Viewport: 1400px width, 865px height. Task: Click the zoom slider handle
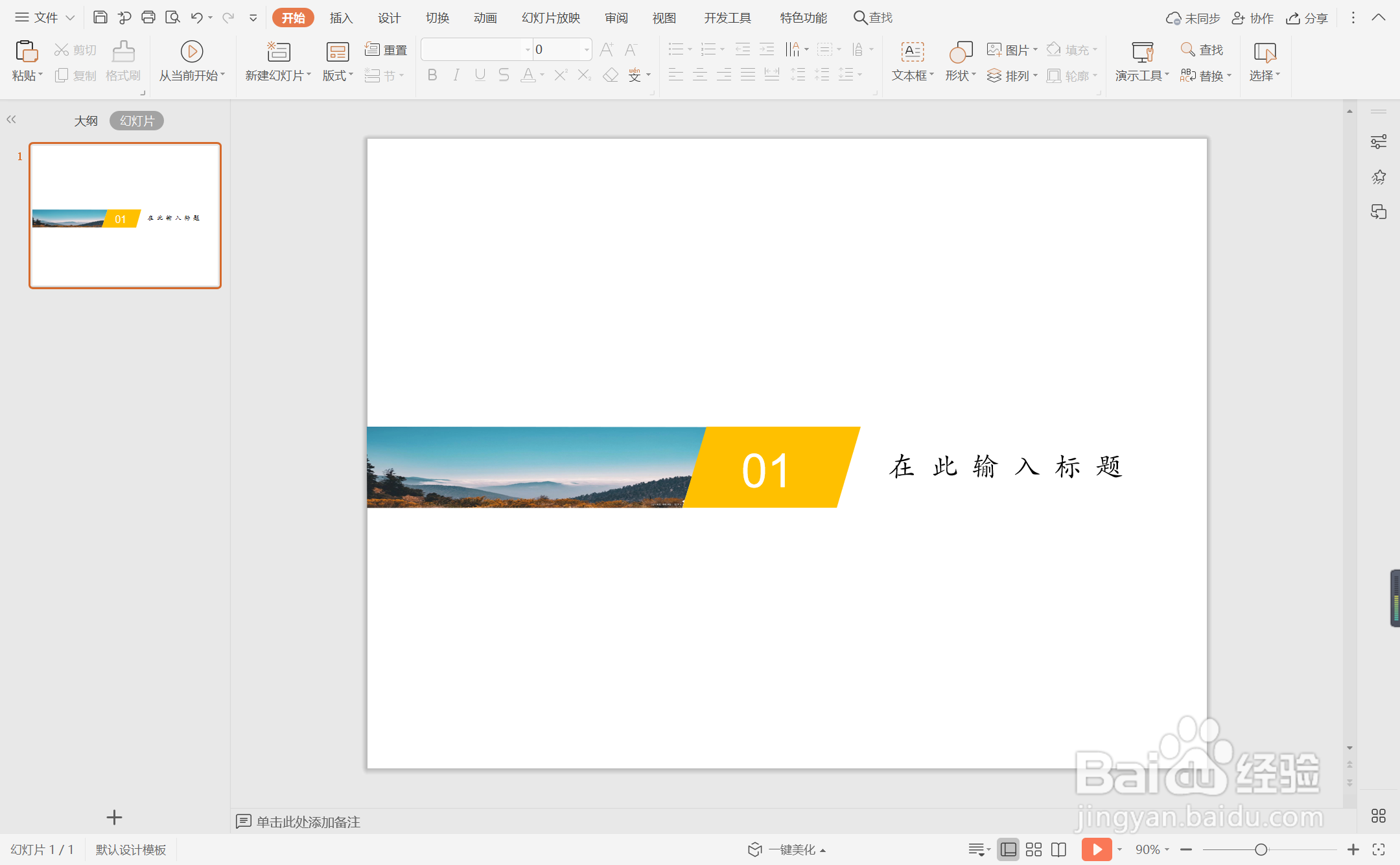(x=1261, y=849)
